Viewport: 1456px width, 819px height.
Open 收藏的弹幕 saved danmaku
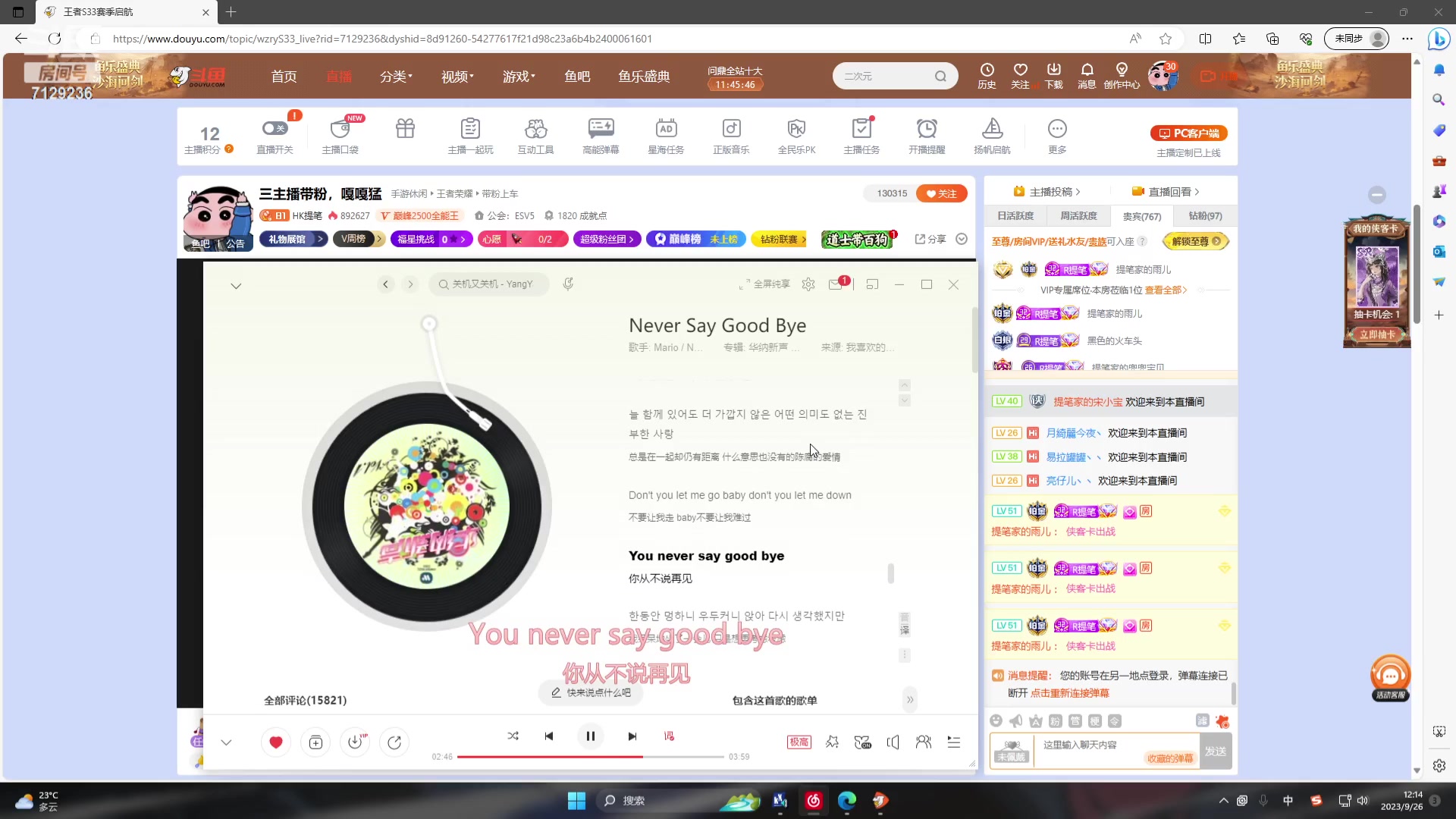1170,758
